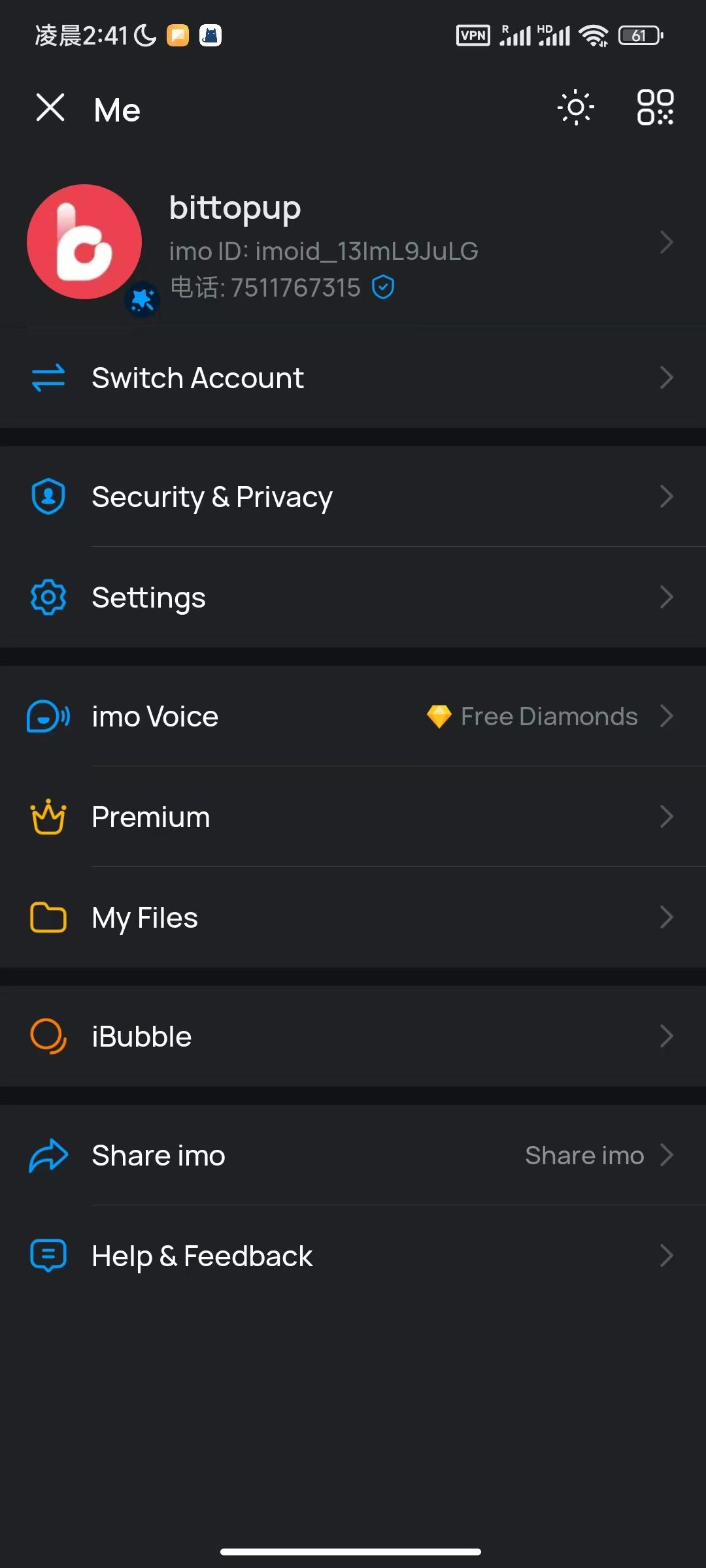
Task: Expand the Settings row chevron
Action: 666,597
